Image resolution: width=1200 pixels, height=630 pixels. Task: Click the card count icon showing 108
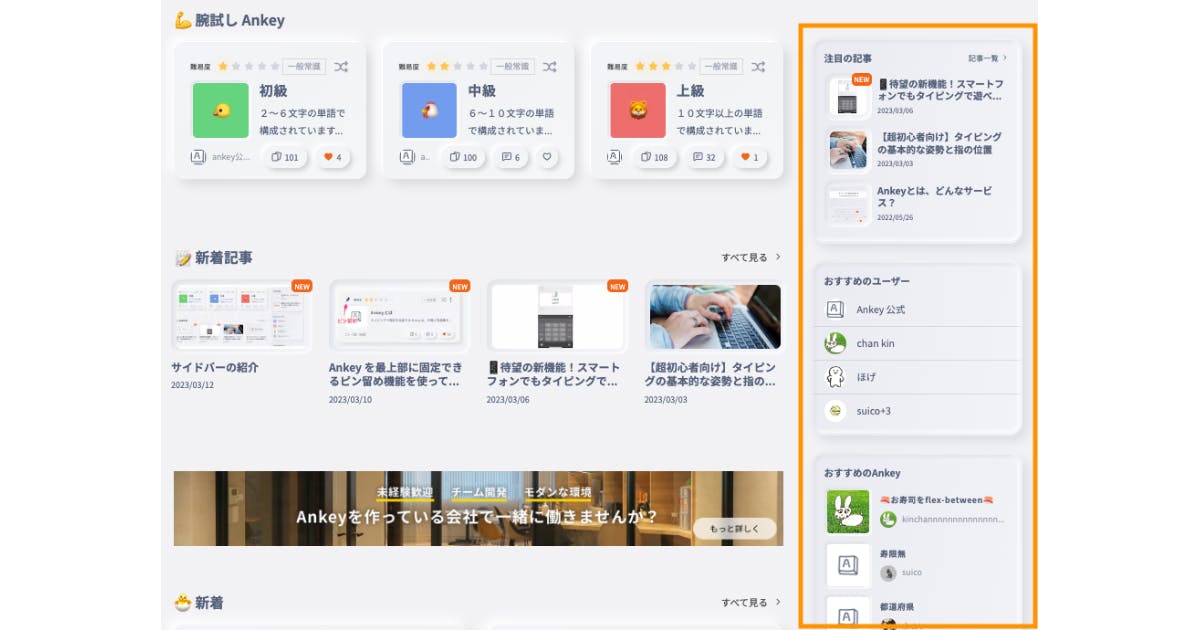pos(654,157)
